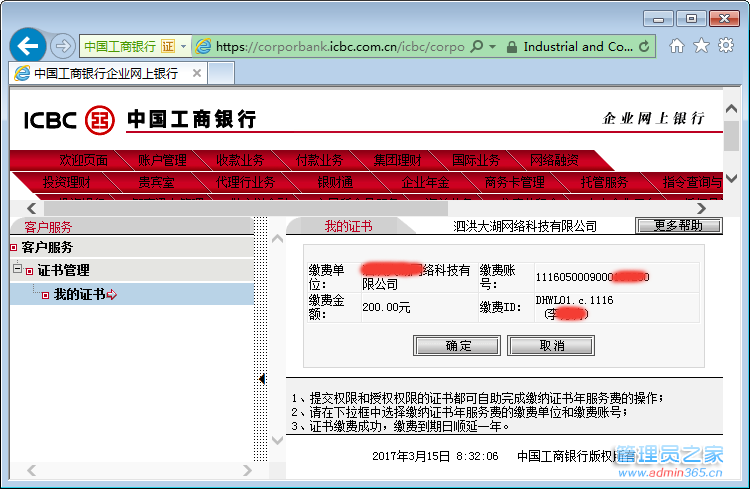Open the 账户管理 menu
This screenshot has height=489, width=750.
(162, 160)
